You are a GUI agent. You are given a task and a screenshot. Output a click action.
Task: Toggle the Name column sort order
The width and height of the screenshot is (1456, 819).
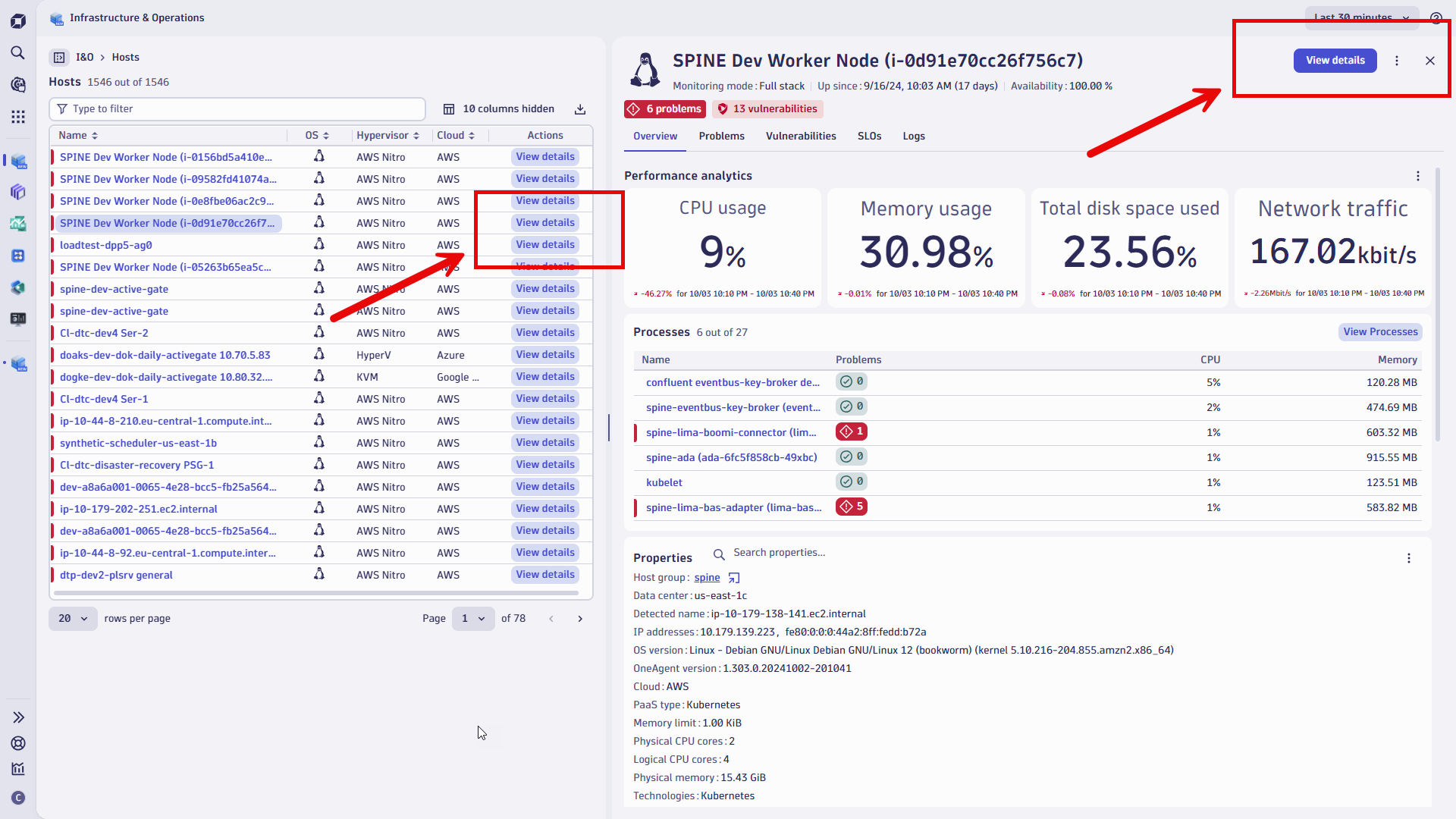(94, 135)
